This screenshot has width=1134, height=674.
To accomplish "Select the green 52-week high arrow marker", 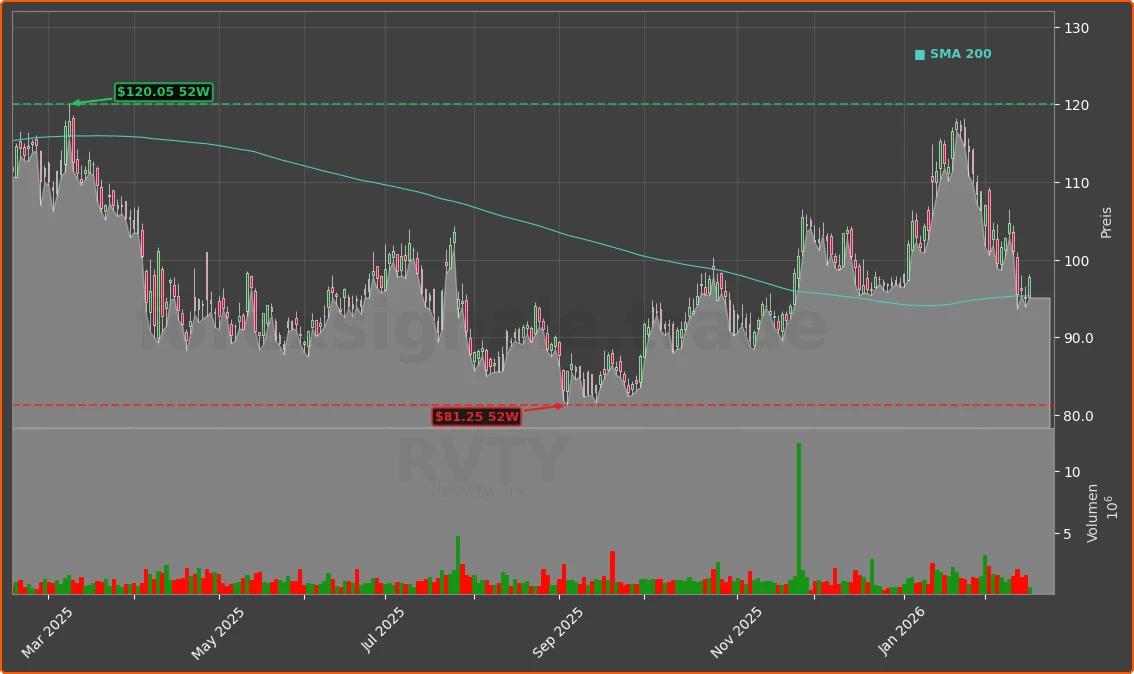I will click(74, 102).
